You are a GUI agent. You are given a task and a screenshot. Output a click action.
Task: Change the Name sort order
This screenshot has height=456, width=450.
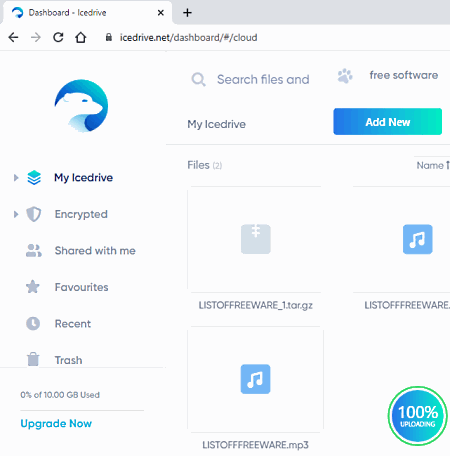point(433,165)
